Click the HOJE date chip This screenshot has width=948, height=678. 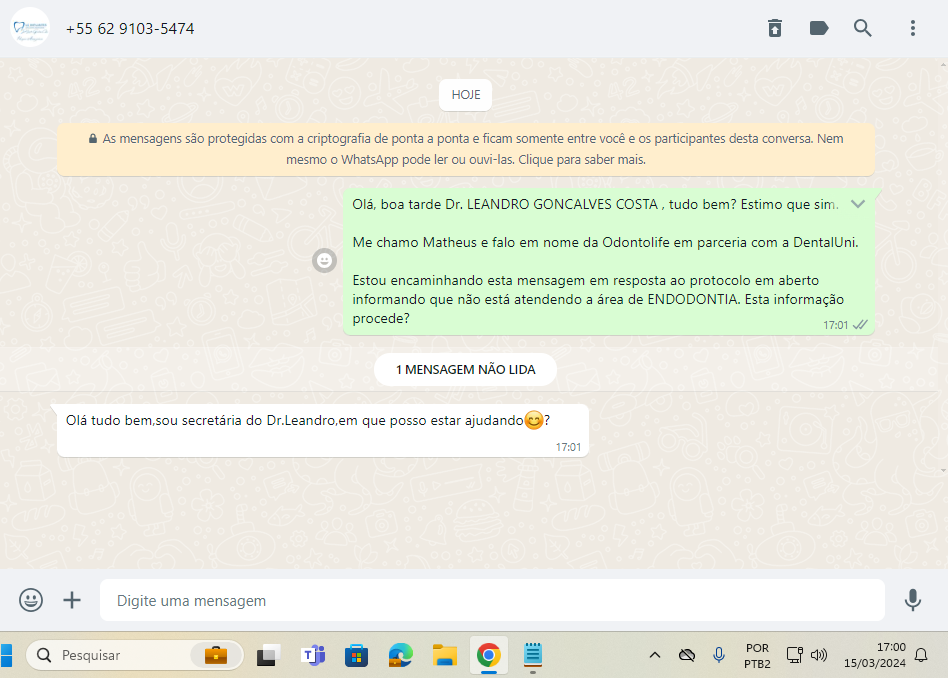click(x=466, y=95)
